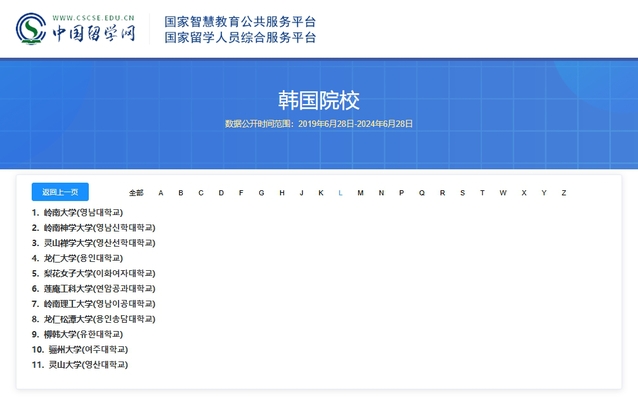Viewport: 638px width, 397px height.
Task: Open 灵山禅学大学 entry
Action: coord(100,243)
